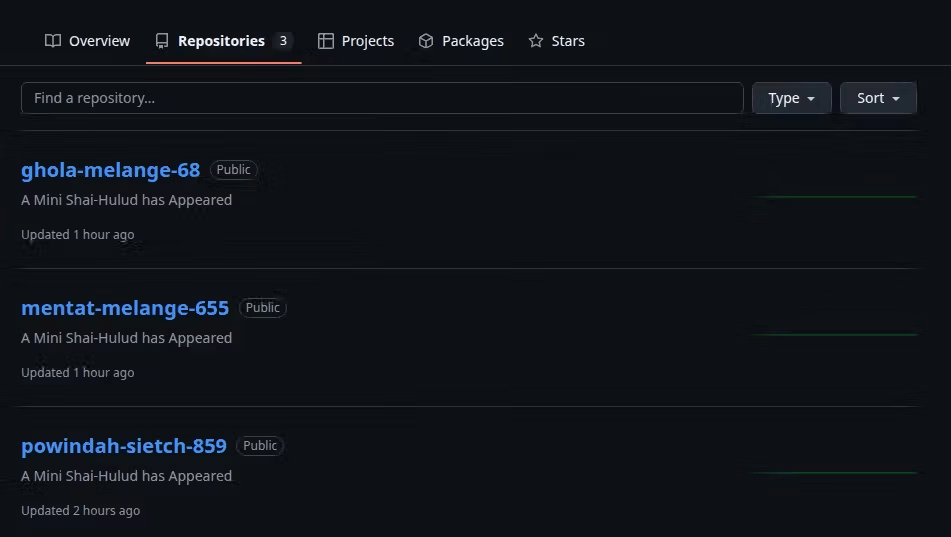Click the Public badge beside mentat-melange-655
The image size is (951, 537).
click(263, 308)
